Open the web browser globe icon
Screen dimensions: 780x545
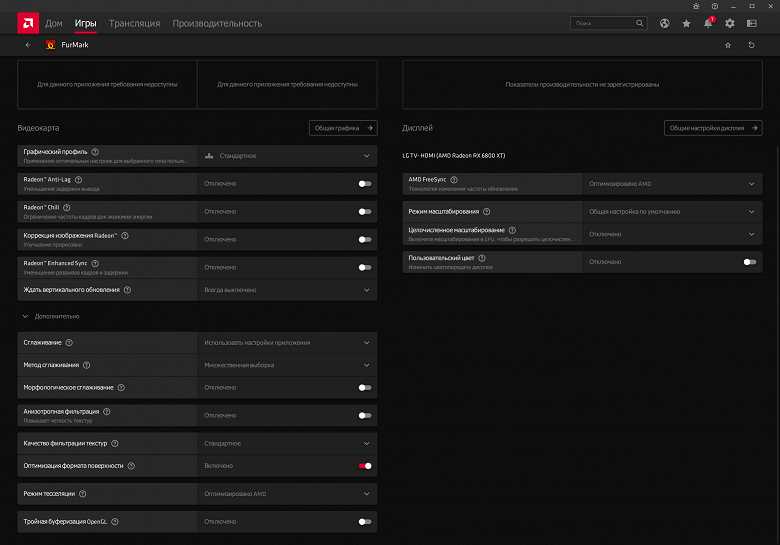tap(665, 23)
